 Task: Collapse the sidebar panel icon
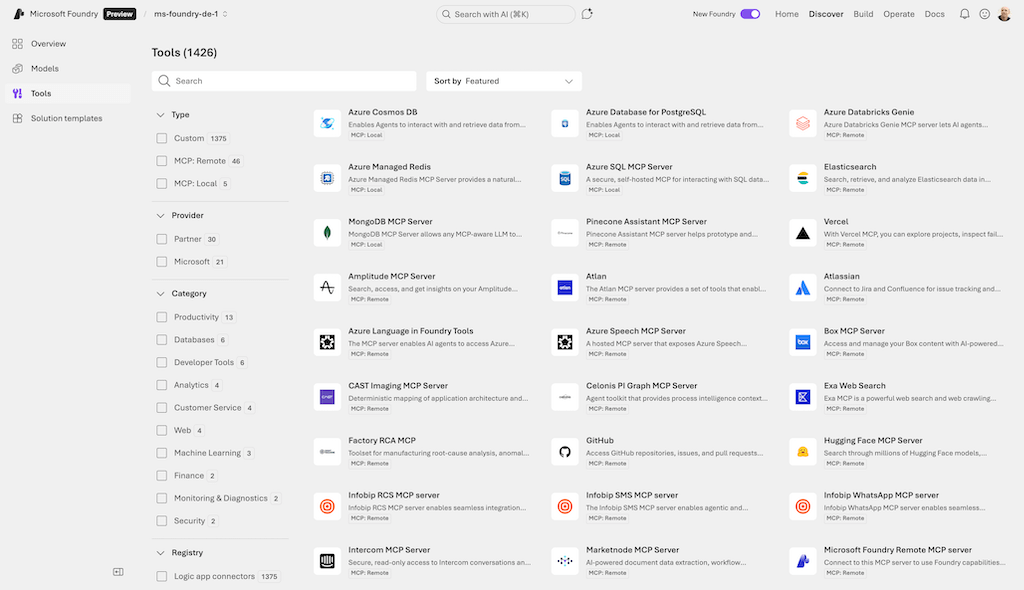pos(118,572)
